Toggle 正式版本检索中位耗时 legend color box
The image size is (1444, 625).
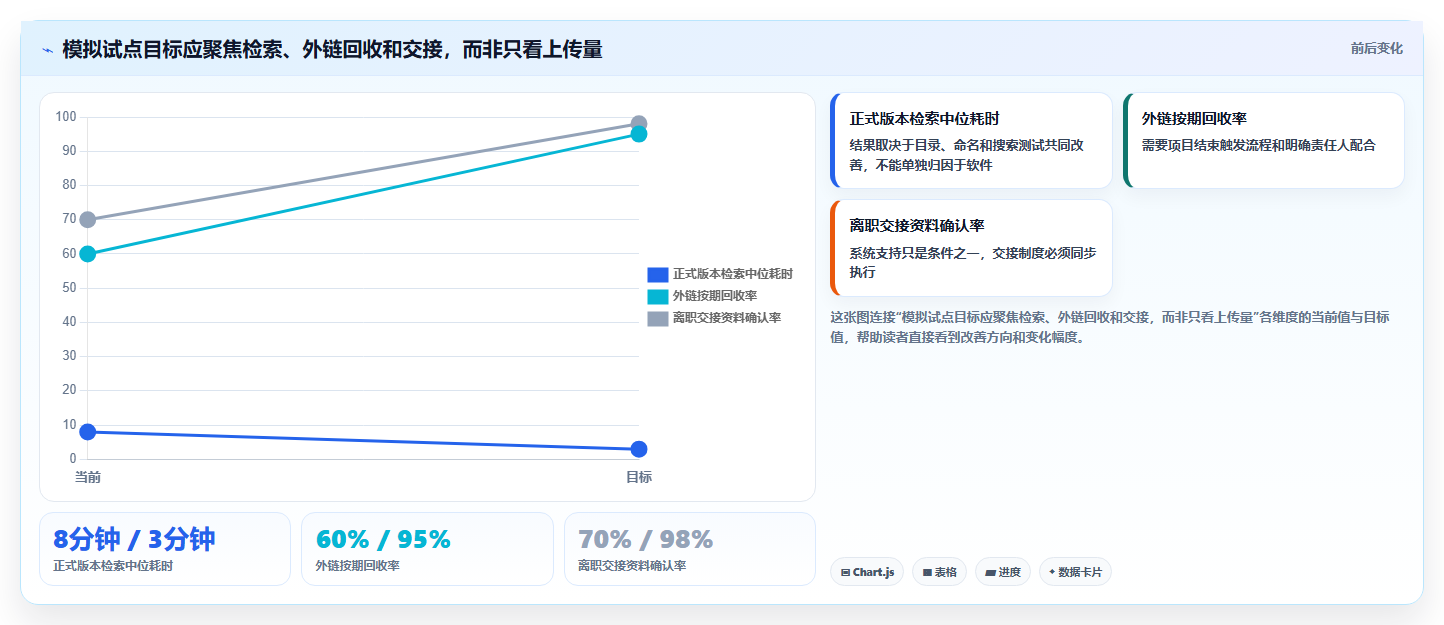tap(657, 274)
